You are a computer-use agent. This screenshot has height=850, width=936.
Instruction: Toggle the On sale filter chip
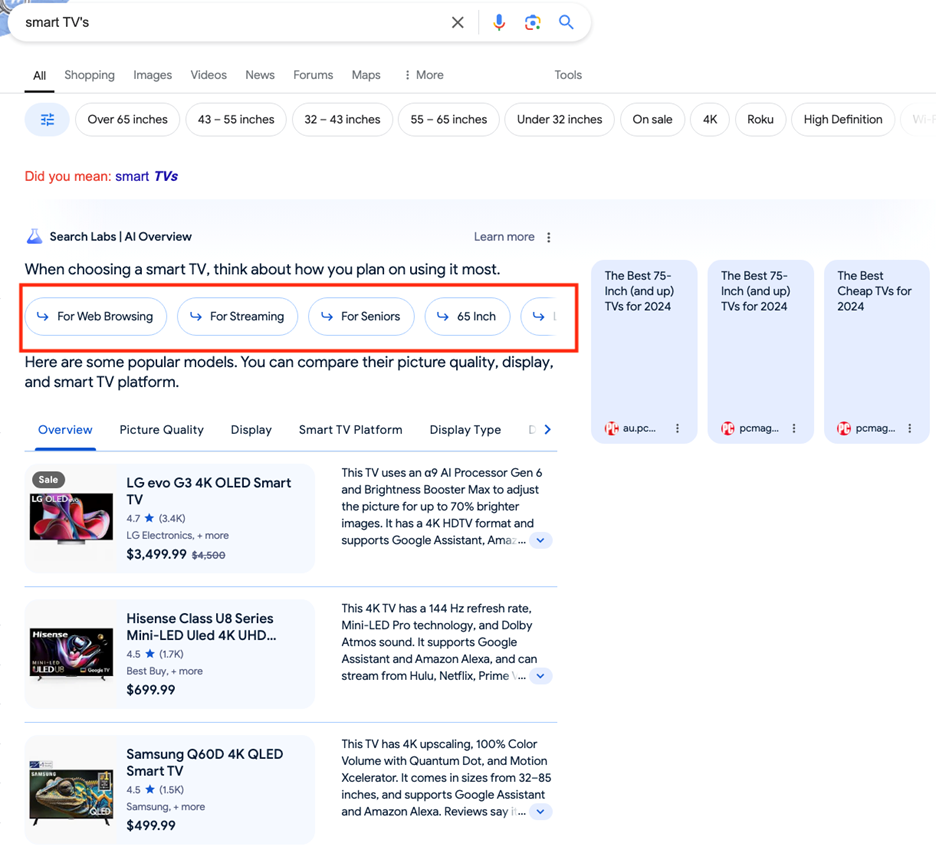[x=652, y=120]
